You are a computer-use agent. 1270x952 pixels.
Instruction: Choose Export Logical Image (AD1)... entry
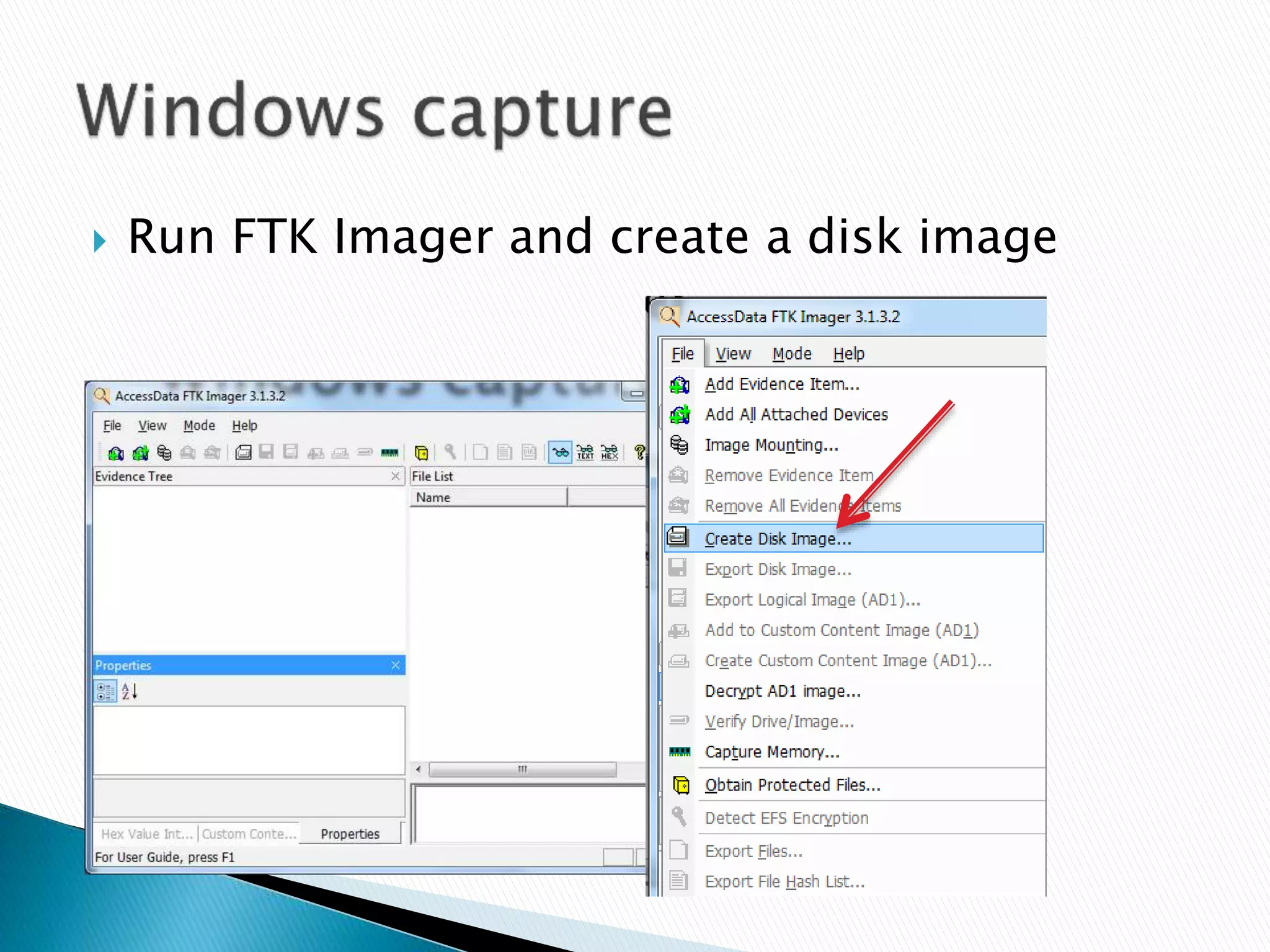(x=855, y=599)
